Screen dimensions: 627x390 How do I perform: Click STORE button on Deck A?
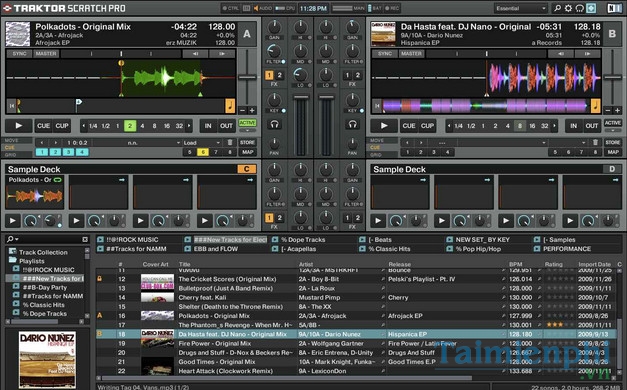(x=248, y=142)
